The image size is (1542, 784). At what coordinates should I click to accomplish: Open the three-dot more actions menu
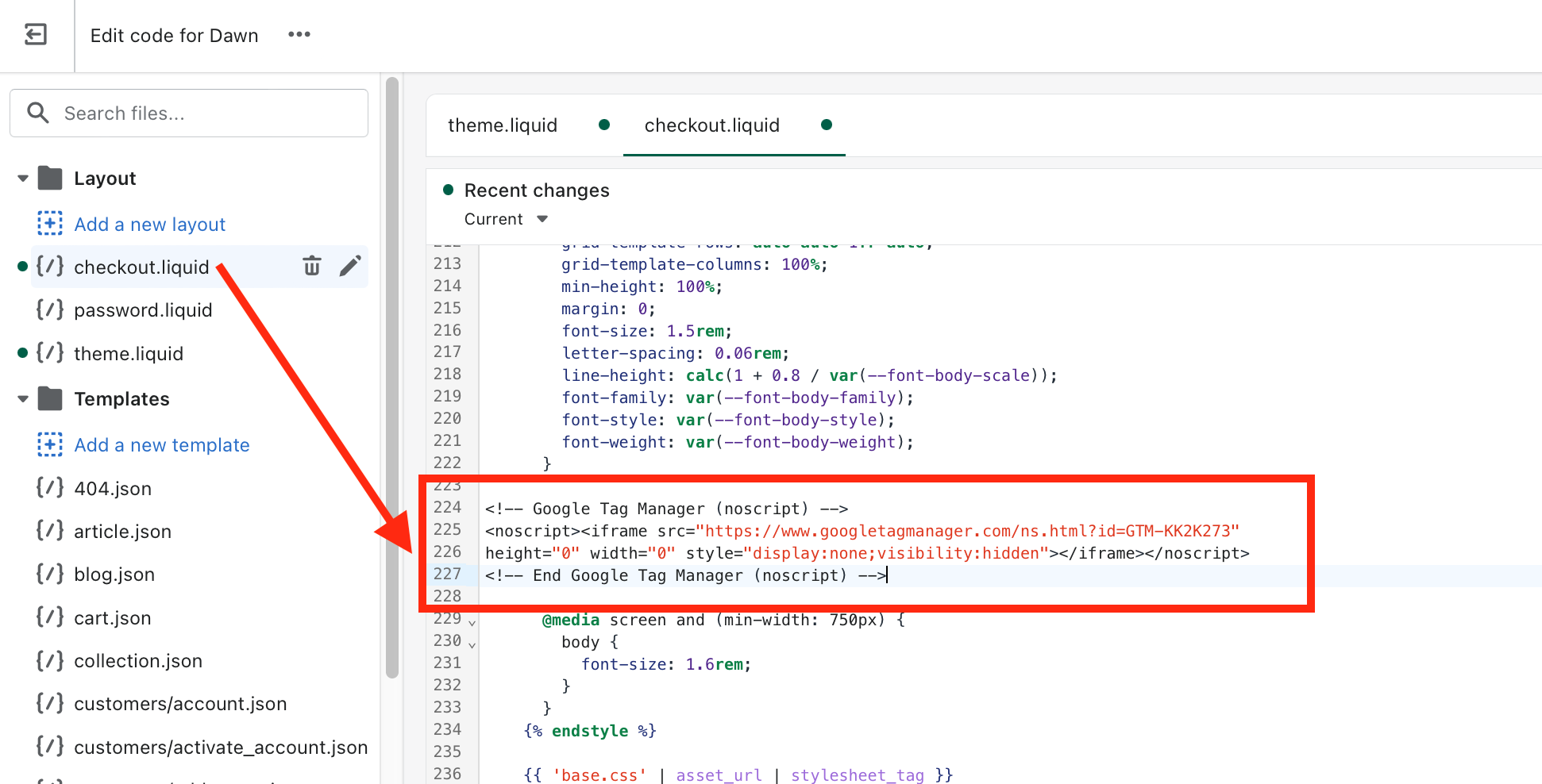coord(299,35)
